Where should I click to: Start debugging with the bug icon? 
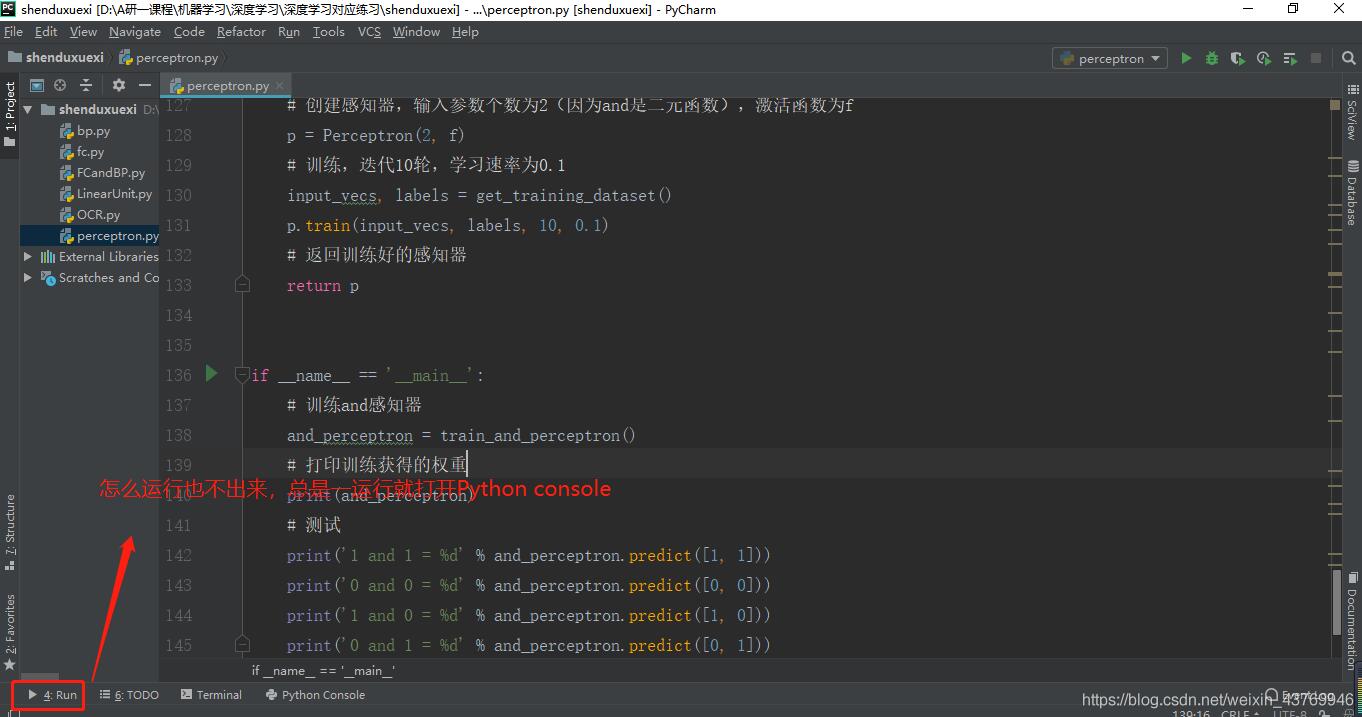(1211, 58)
